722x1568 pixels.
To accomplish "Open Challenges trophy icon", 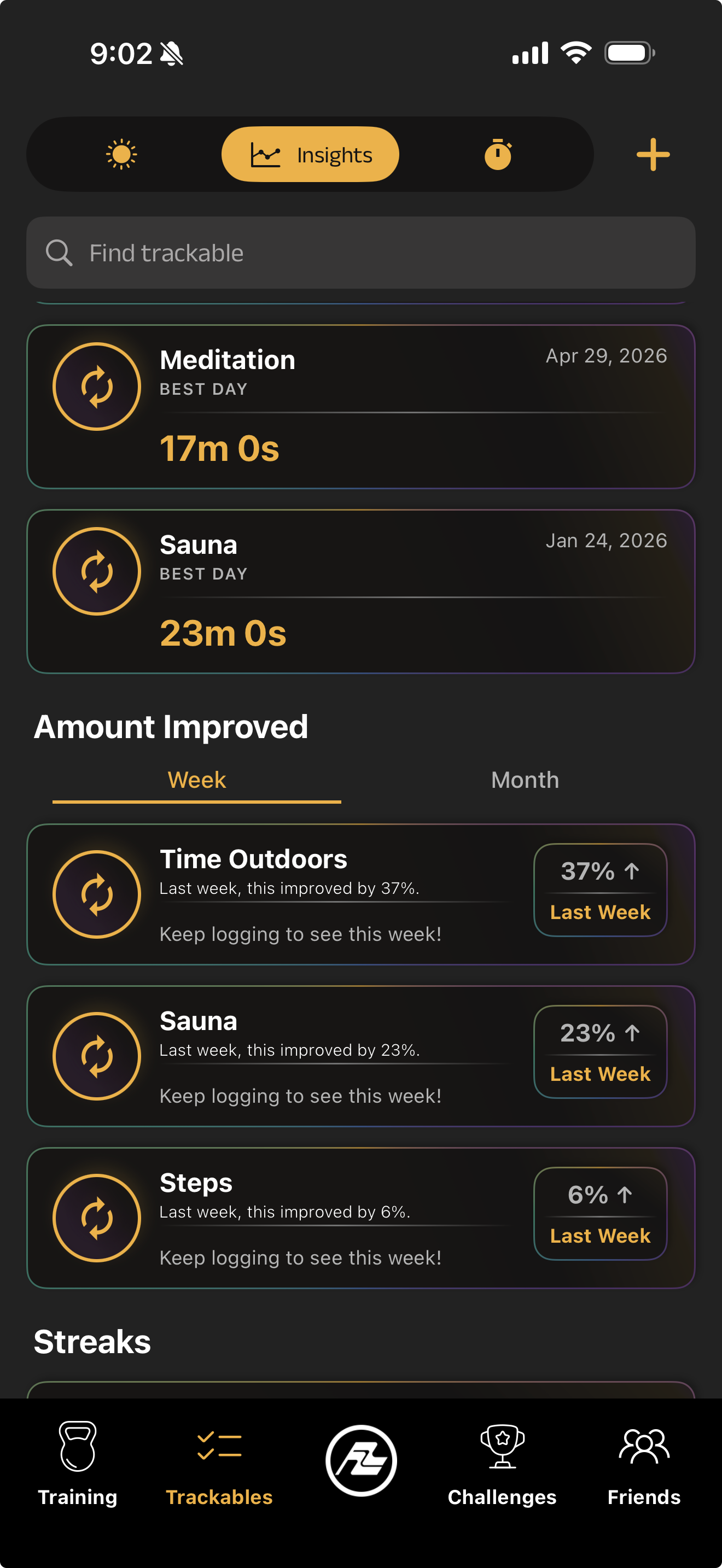I will pyautogui.click(x=502, y=1446).
